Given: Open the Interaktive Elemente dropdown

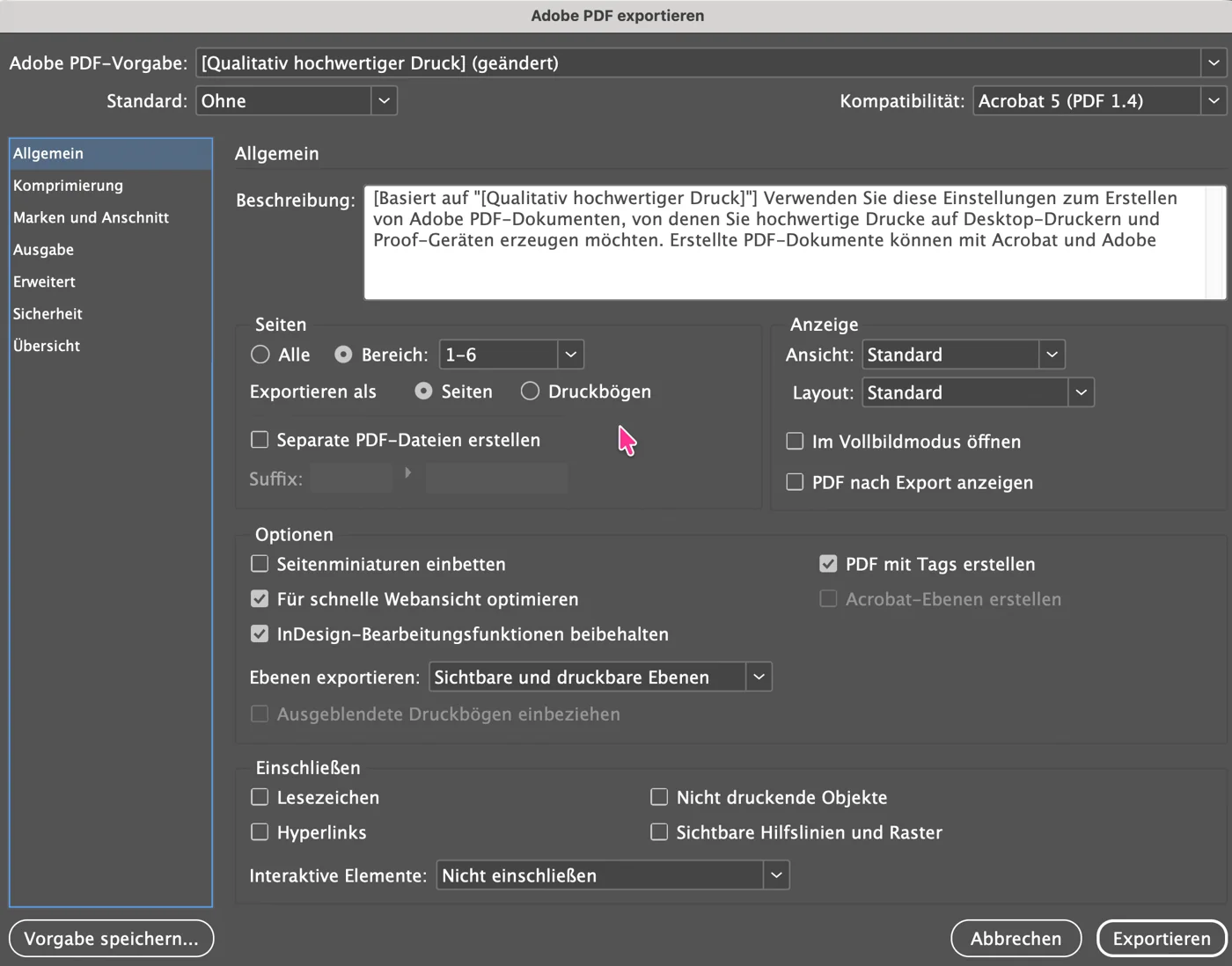Looking at the screenshot, I should pyautogui.click(x=613, y=875).
